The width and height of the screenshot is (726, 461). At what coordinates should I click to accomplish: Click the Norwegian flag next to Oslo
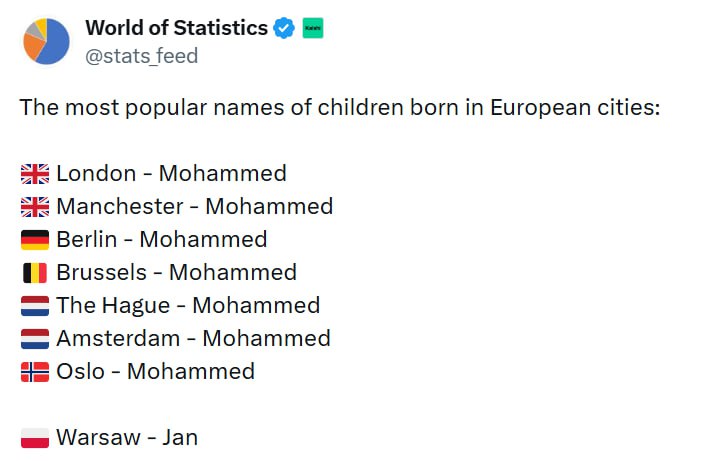point(34,372)
